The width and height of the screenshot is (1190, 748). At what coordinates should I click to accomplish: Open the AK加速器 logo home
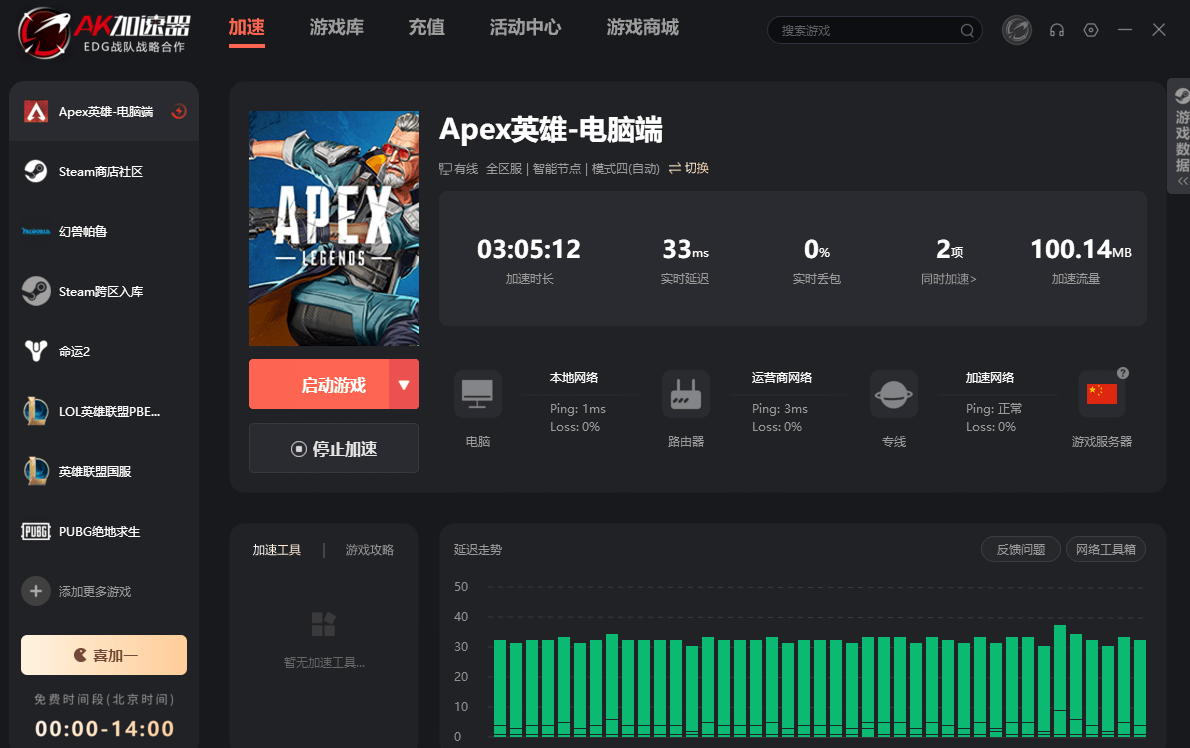[104, 32]
